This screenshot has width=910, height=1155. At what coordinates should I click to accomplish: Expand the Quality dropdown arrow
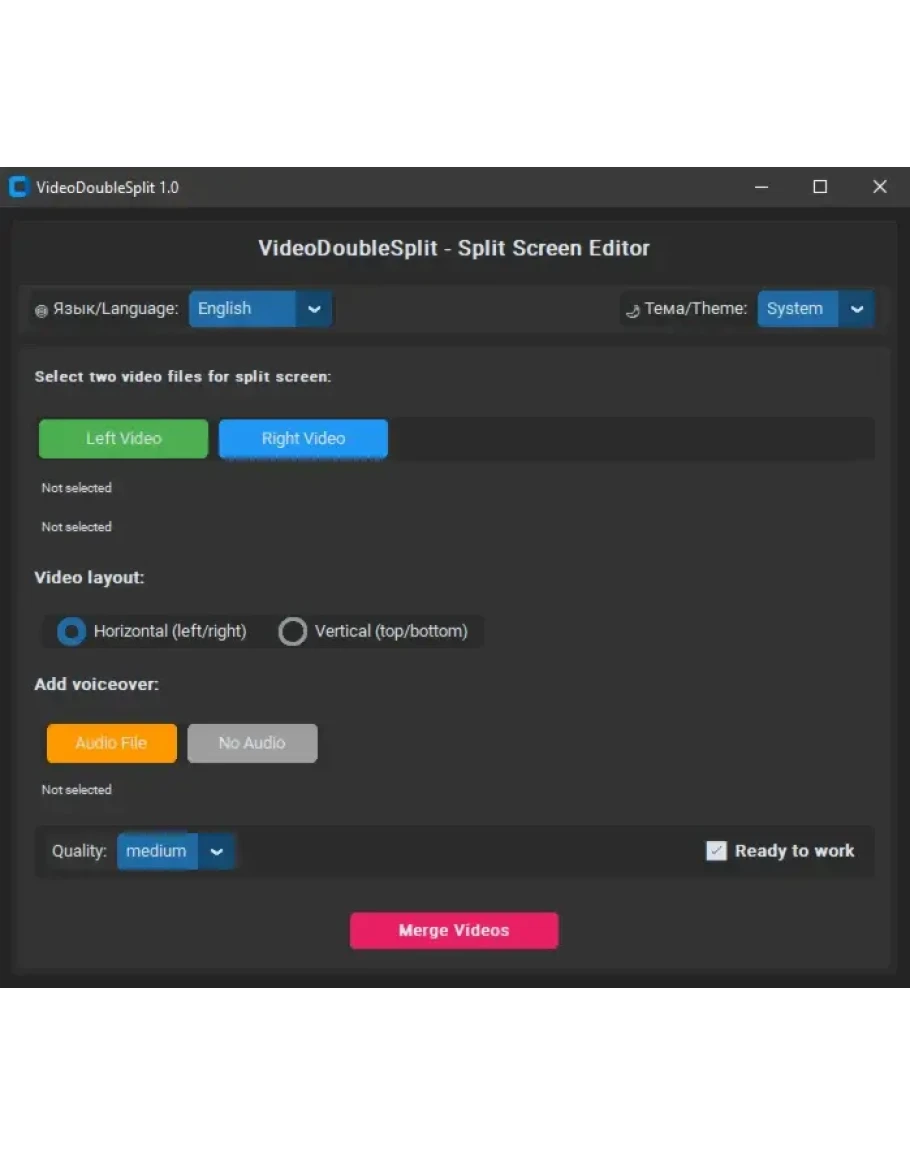click(x=216, y=851)
